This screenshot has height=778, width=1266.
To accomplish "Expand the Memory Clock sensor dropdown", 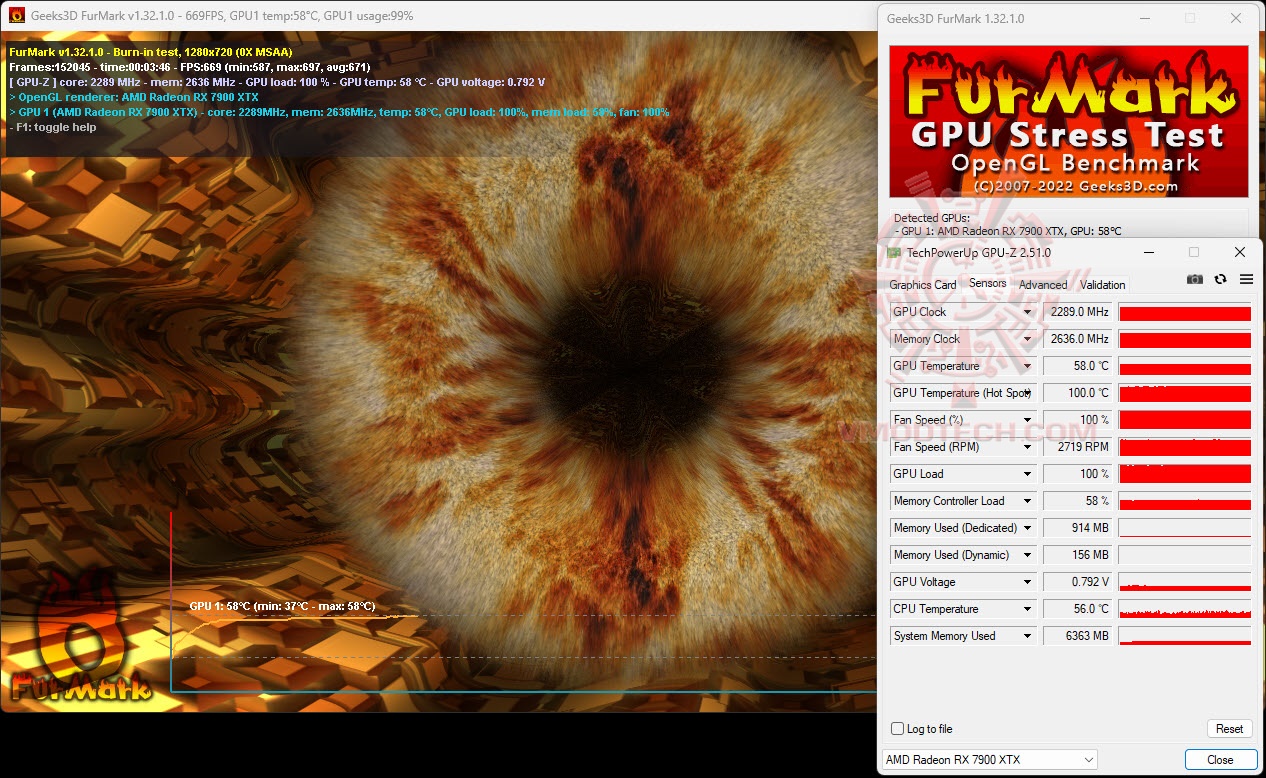I will (x=1027, y=339).
